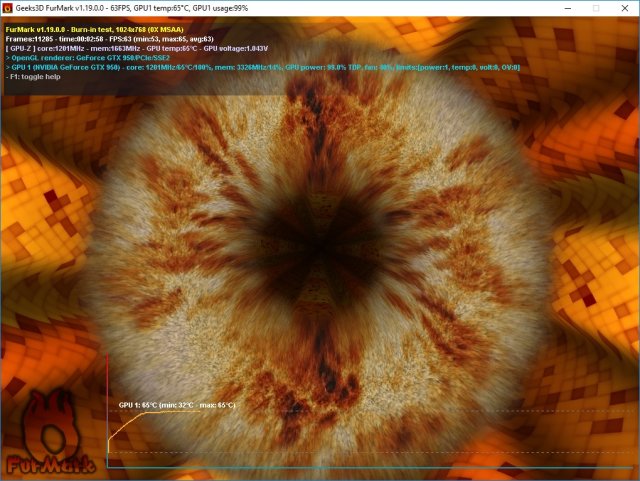Click the rising yellow temperature curve

point(120,423)
